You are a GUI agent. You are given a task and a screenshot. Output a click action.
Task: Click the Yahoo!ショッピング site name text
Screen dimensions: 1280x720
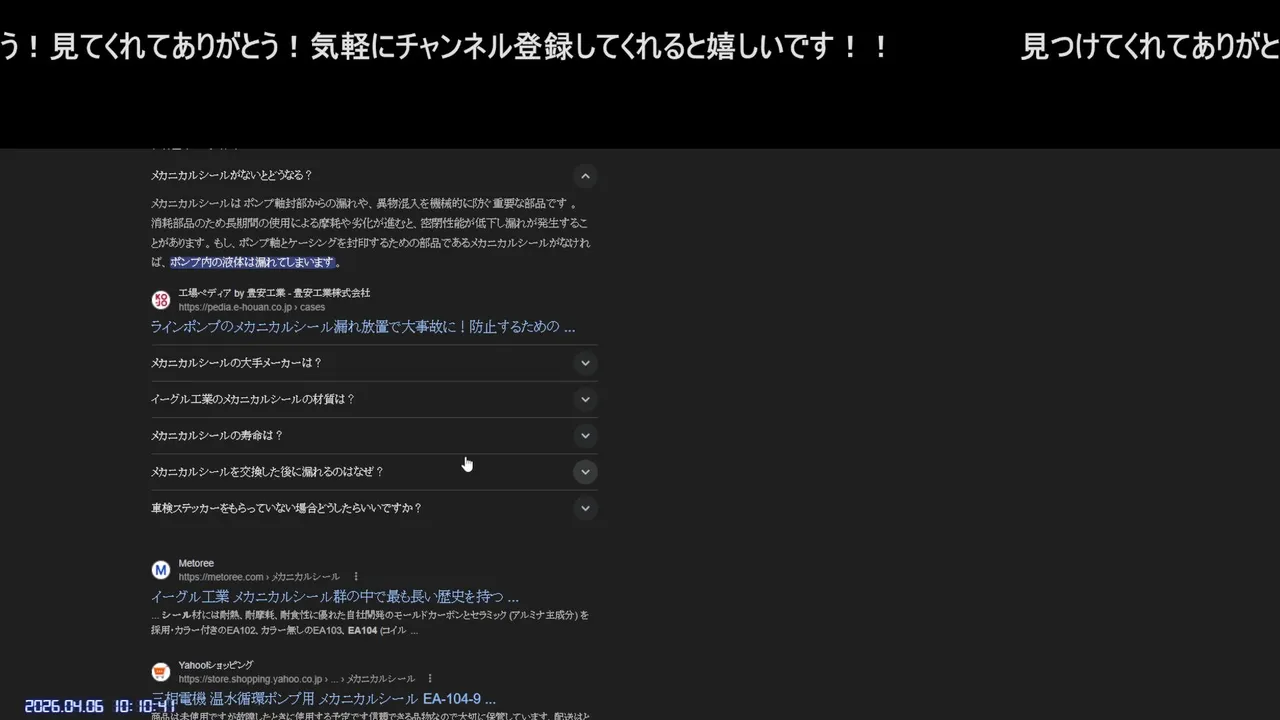[216, 665]
